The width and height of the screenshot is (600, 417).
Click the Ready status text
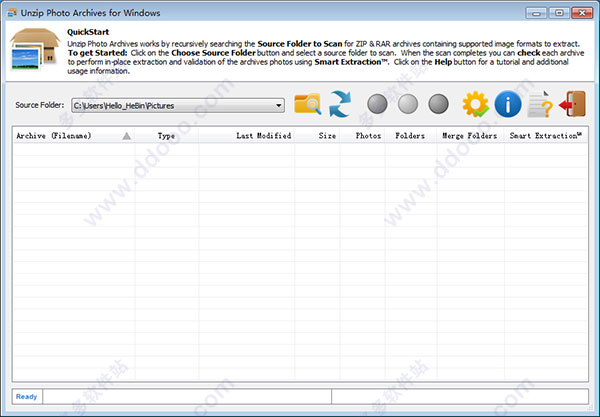click(26, 397)
